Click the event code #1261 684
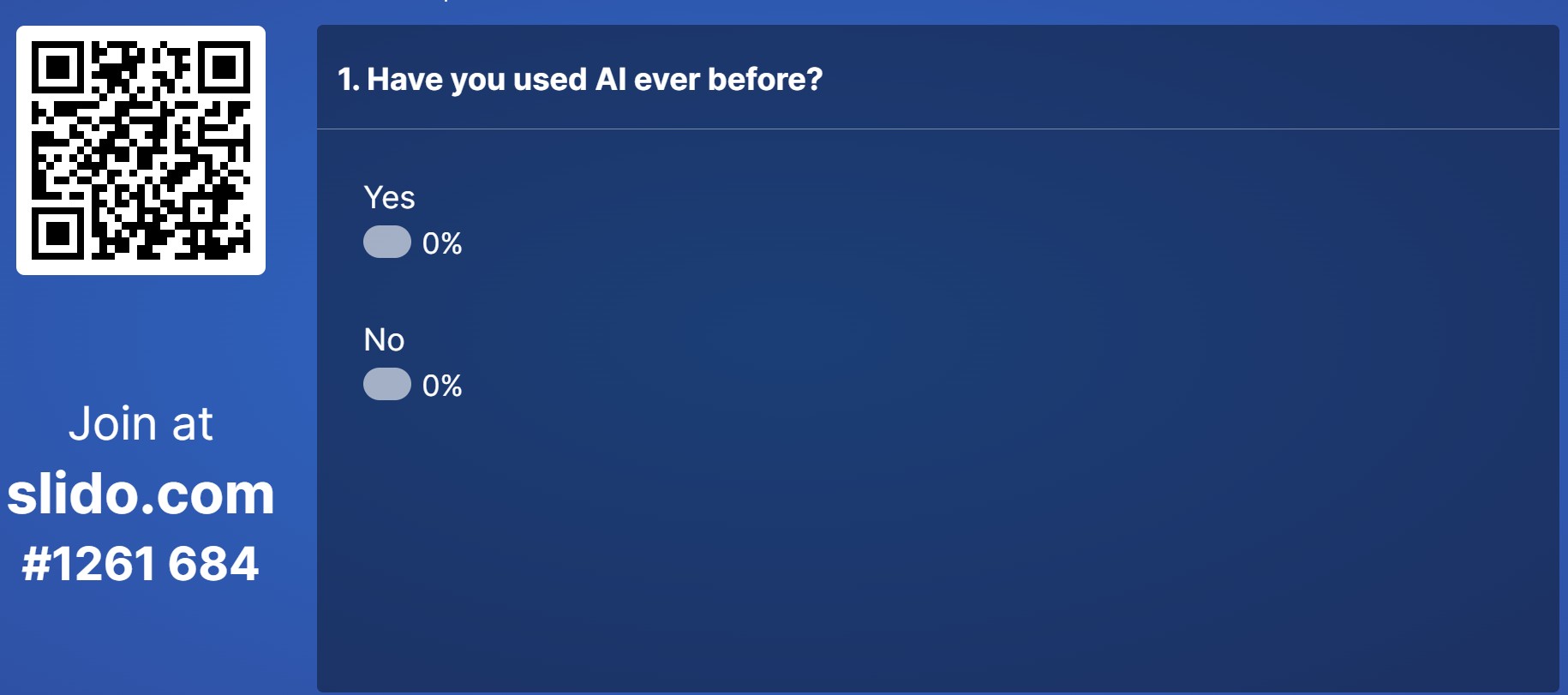The image size is (1568, 695). [x=141, y=564]
